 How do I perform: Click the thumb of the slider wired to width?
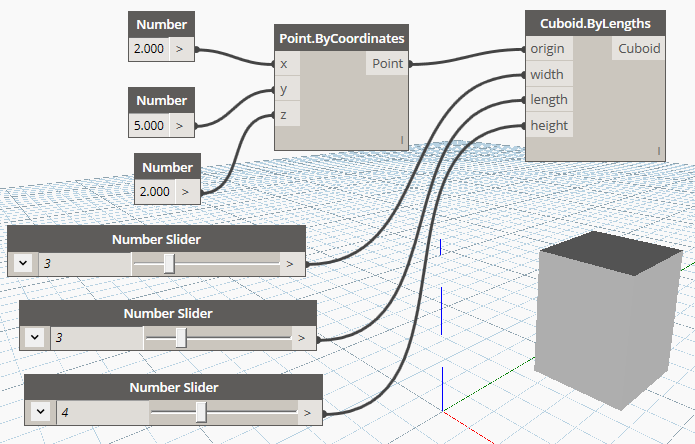point(169,264)
